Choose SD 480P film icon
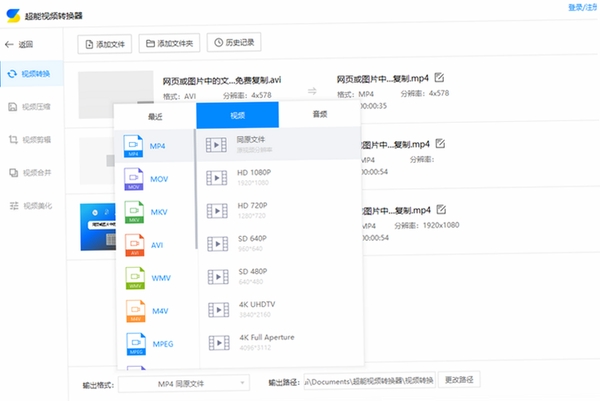This screenshot has width=600, height=401. pyautogui.click(x=218, y=277)
